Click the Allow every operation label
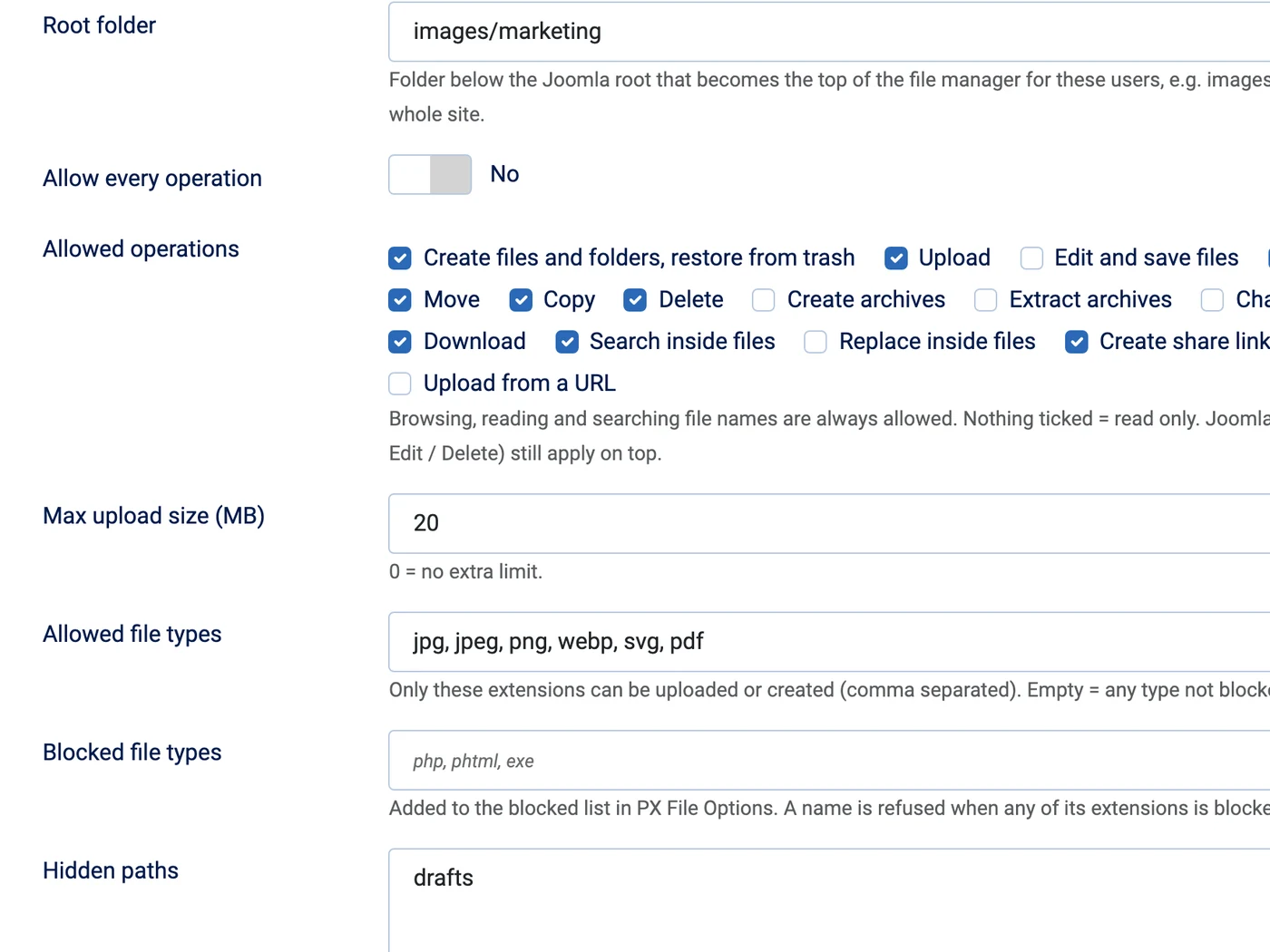The image size is (1270, 952). pos(152,179)
